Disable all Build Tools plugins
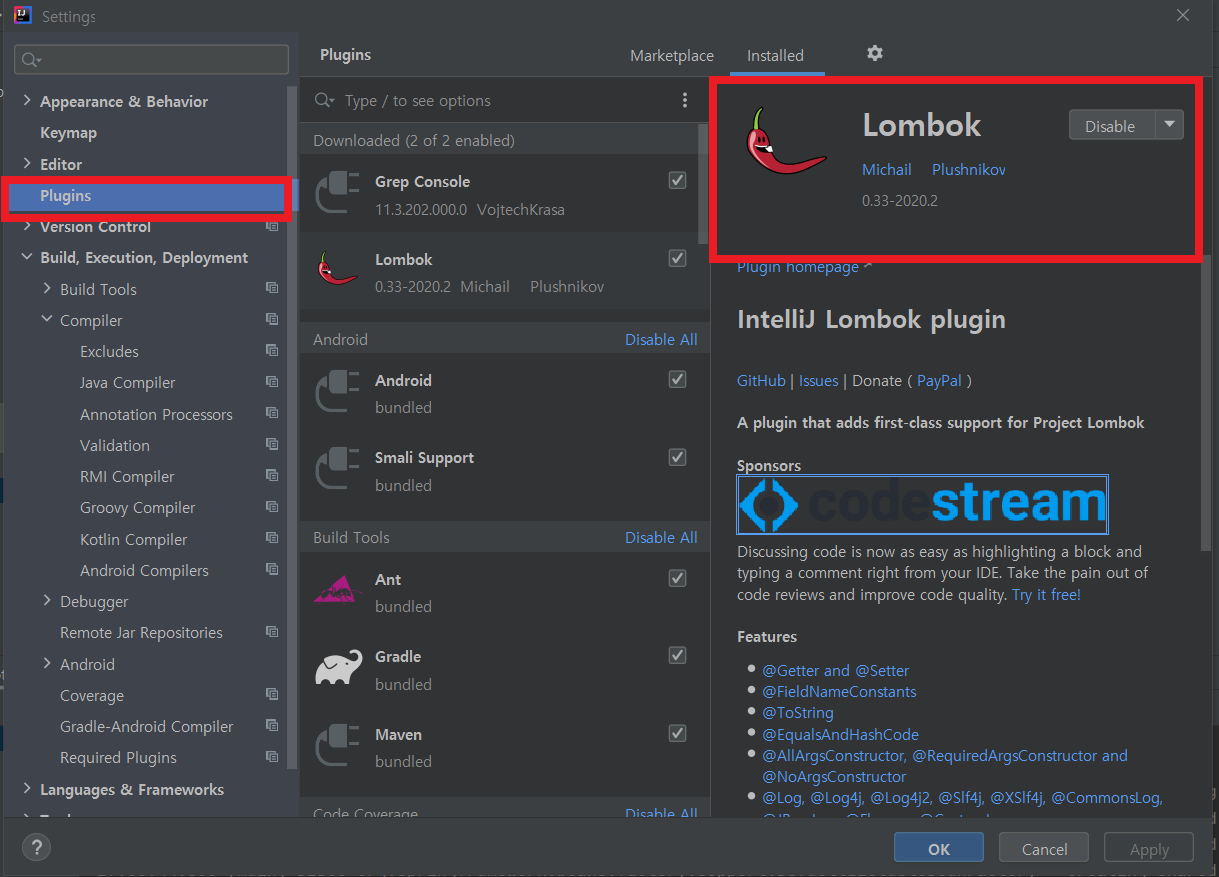This screenshot has width=1219, height=877. pyautogui.click(x=661, y=537)
